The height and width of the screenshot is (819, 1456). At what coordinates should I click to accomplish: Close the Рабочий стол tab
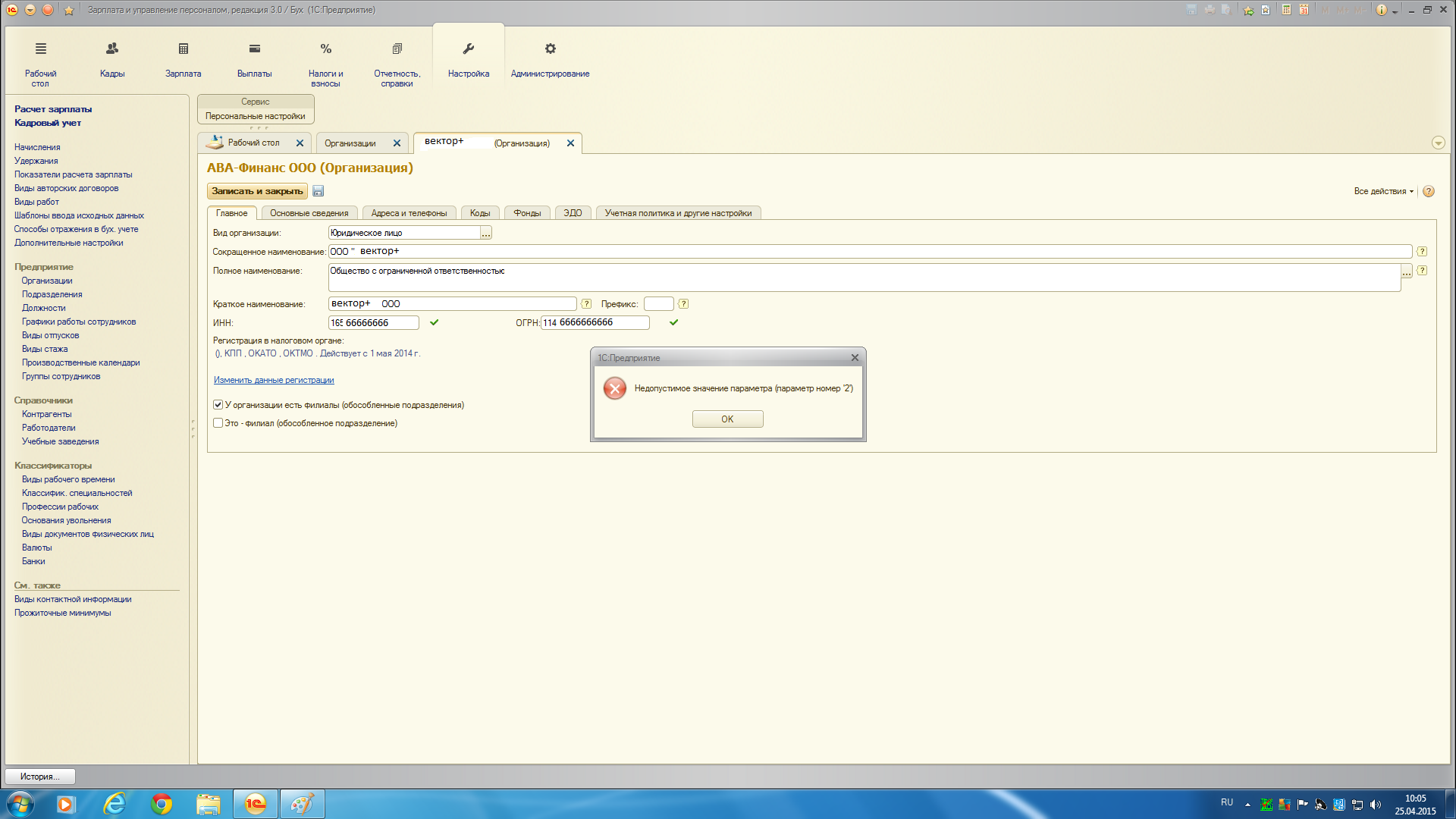click(x=300, y=143)
